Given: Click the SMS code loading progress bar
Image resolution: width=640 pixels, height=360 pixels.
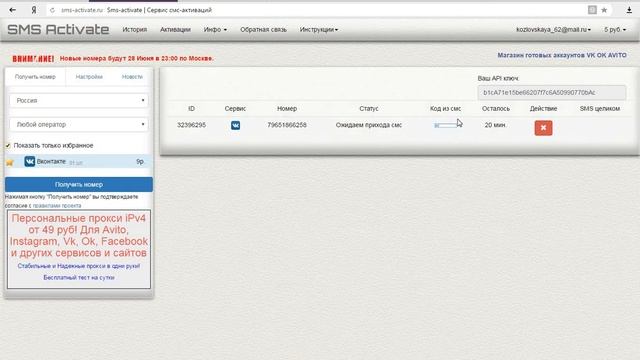Looking at the screenshot, I should [x=446, y=125].
